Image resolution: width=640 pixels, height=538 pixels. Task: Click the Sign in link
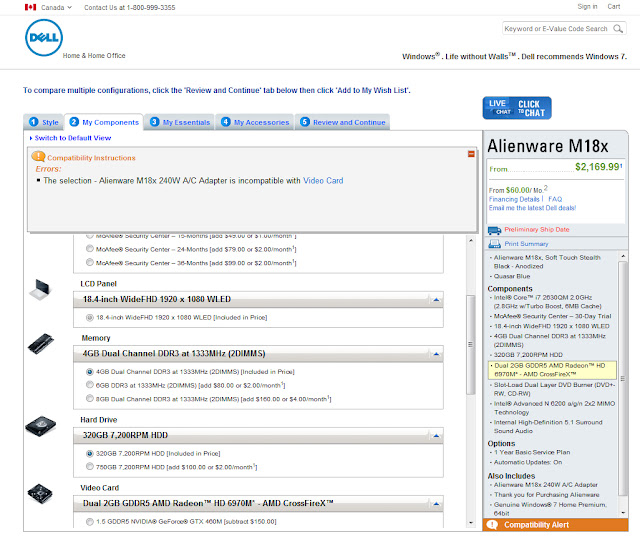pos(587,7)
